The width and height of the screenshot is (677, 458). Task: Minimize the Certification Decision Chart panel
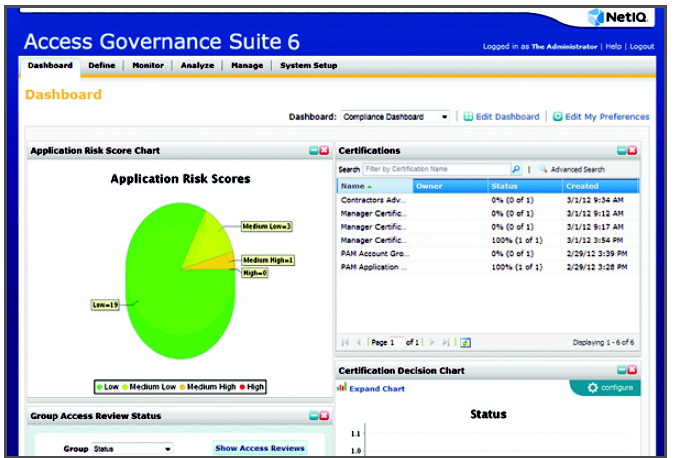(x=622, y=370)
